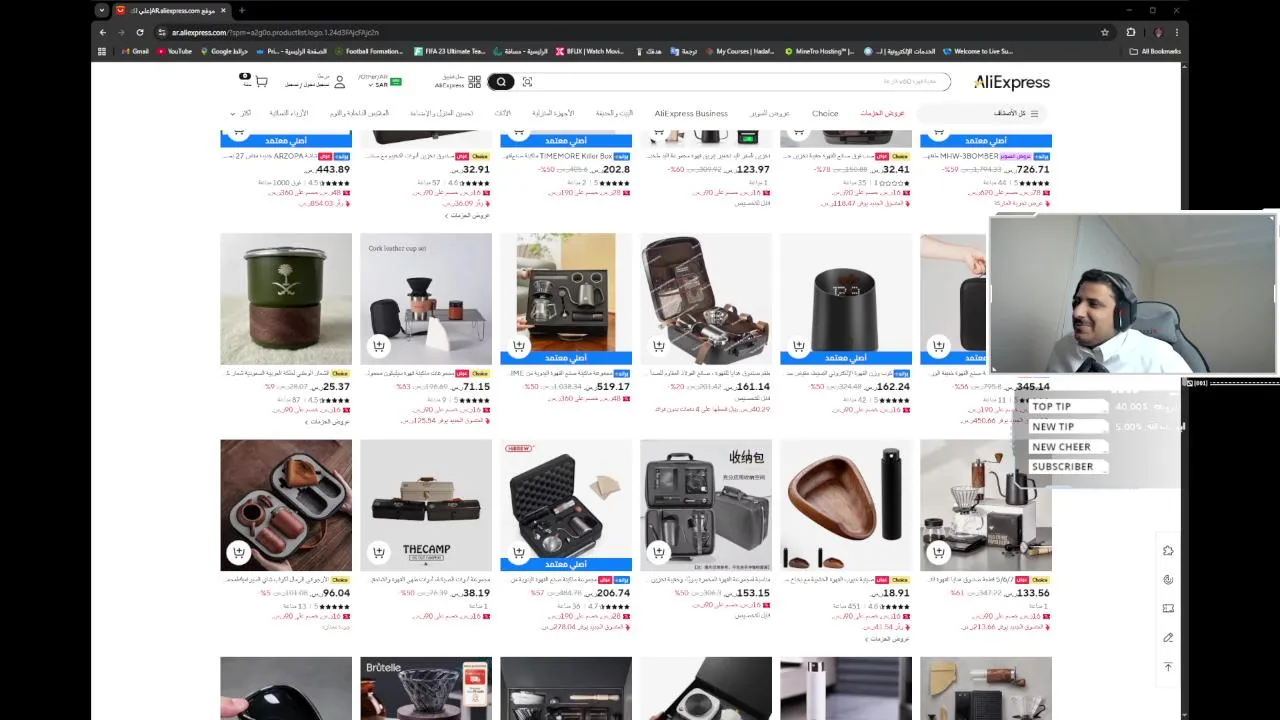Add HiBREW 206.74 coffee case to cart
Viewport: 1280px width, 720px height.
[x=519, y=552]
